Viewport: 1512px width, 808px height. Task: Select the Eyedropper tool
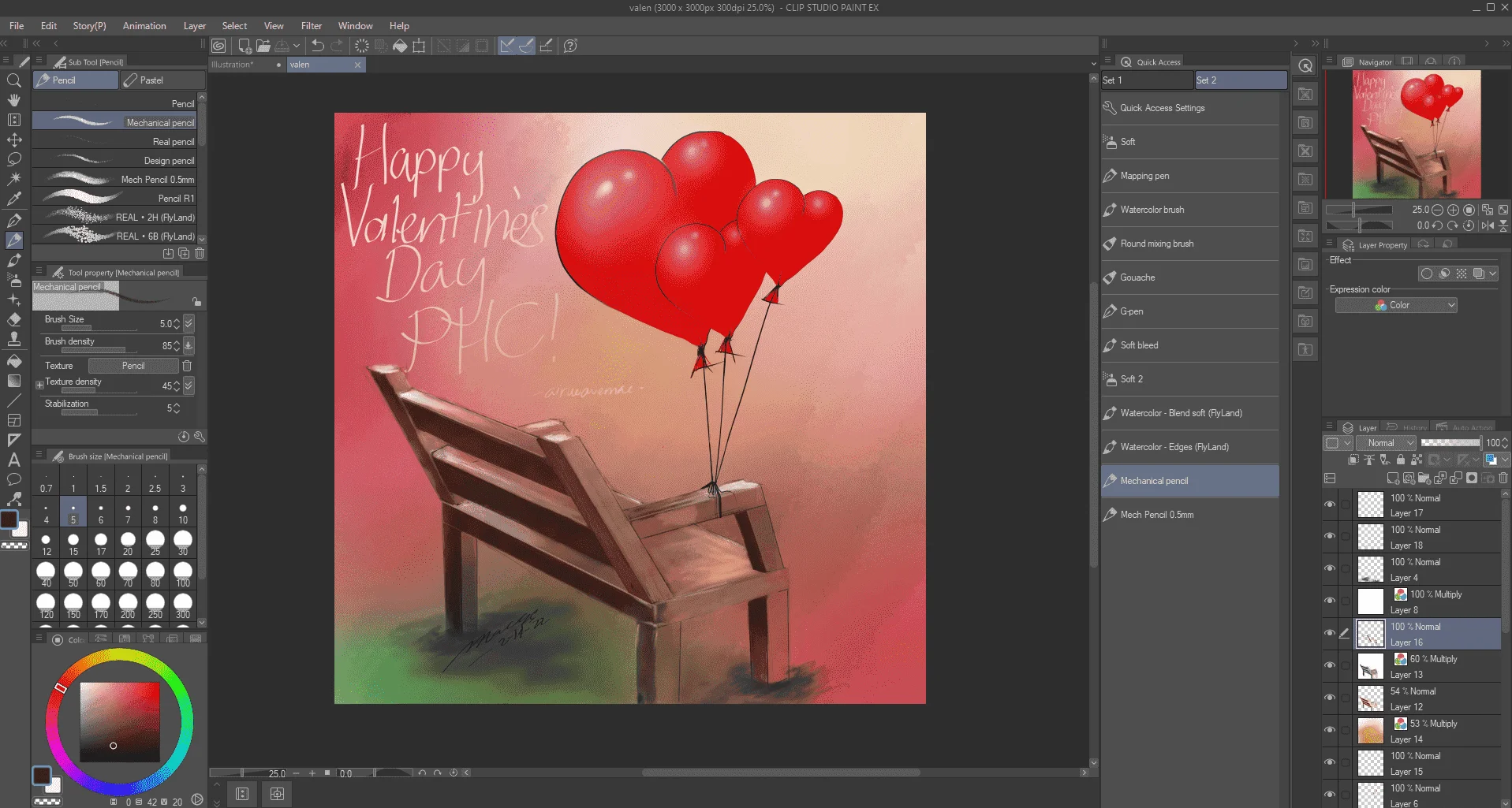click(x=13, y=199)
